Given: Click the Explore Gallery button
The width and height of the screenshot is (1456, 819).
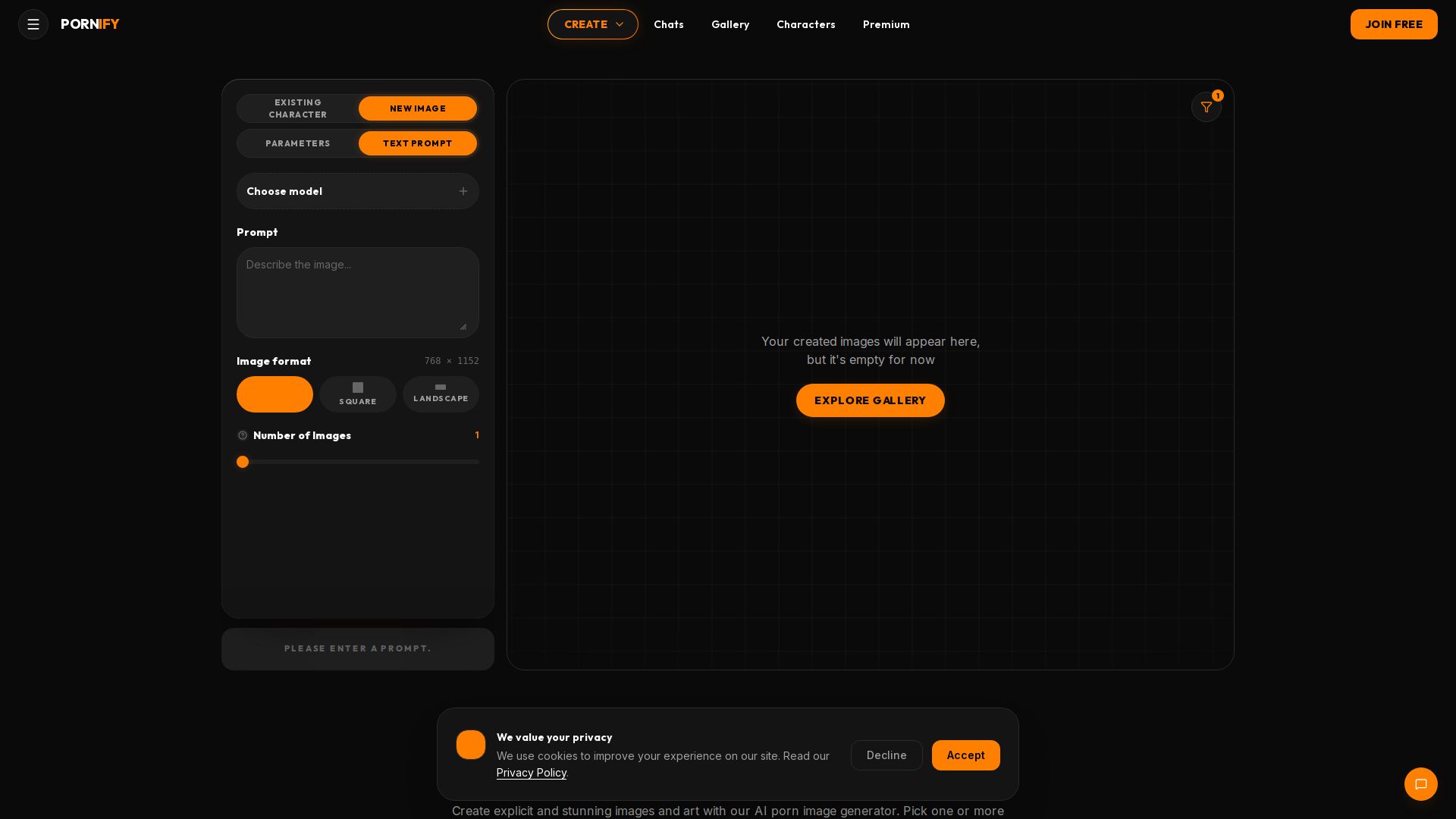Looking at the screenshot, I should tap(871, 400).
